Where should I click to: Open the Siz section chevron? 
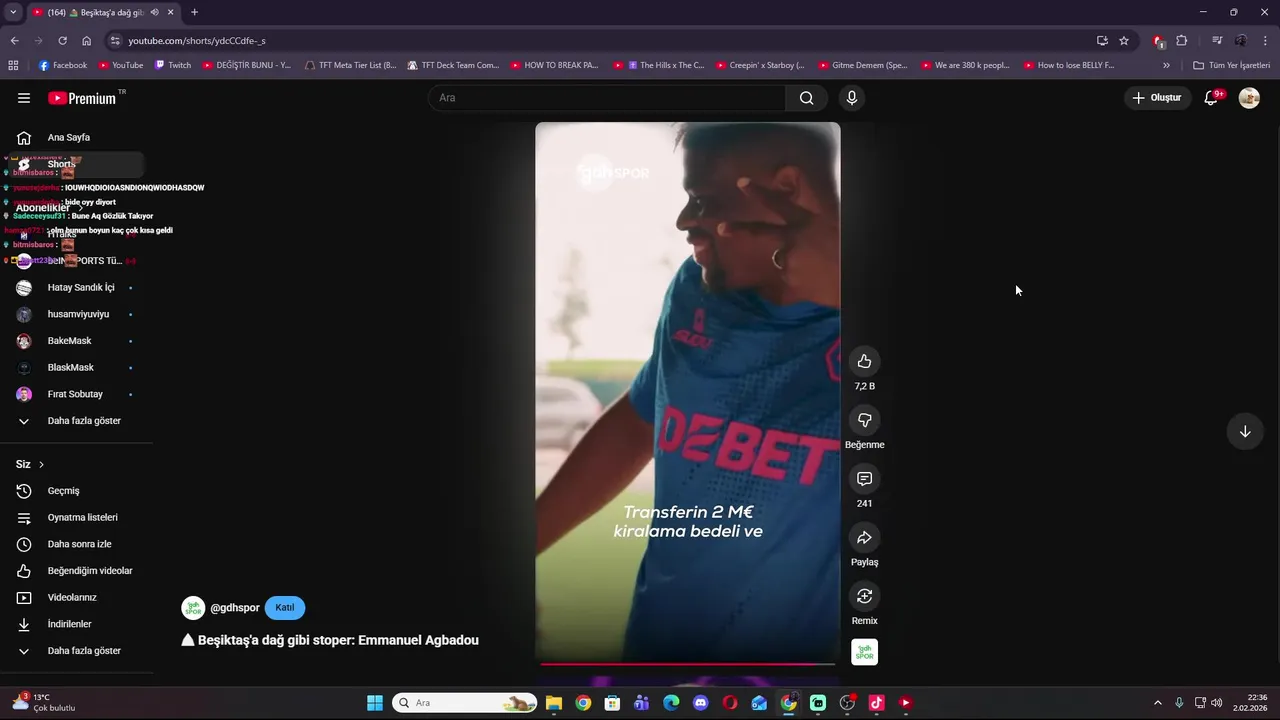41,465
